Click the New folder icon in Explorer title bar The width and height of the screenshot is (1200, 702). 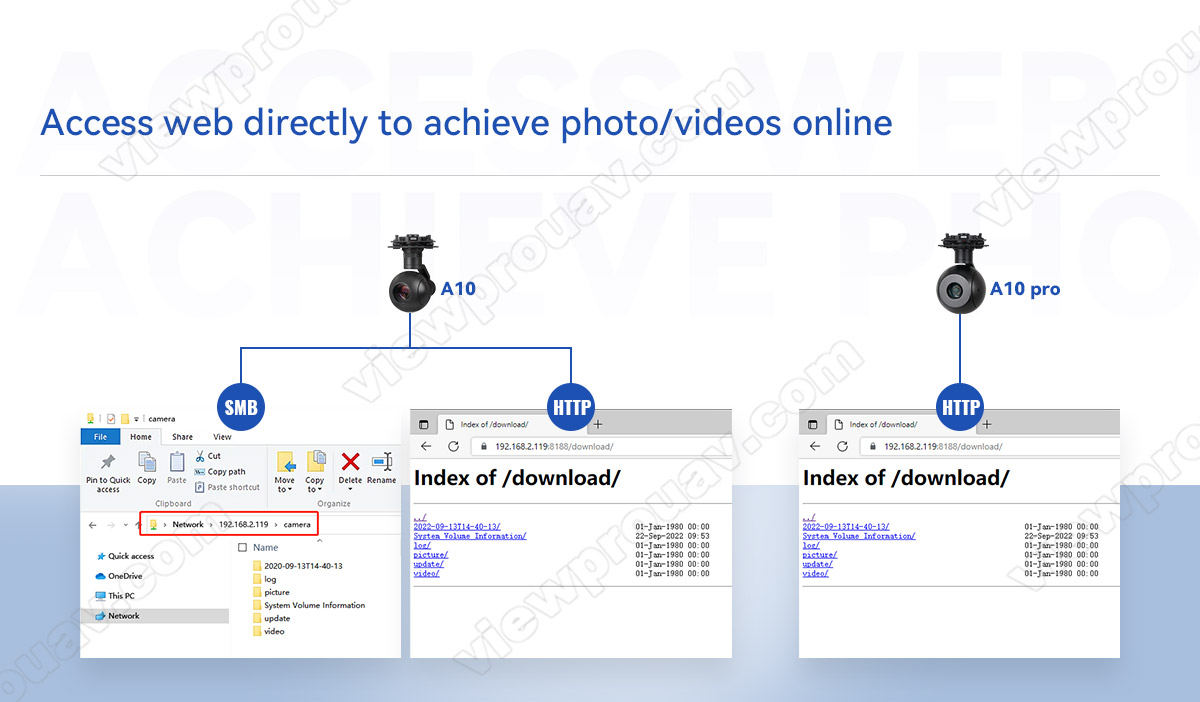coord(125,419)
